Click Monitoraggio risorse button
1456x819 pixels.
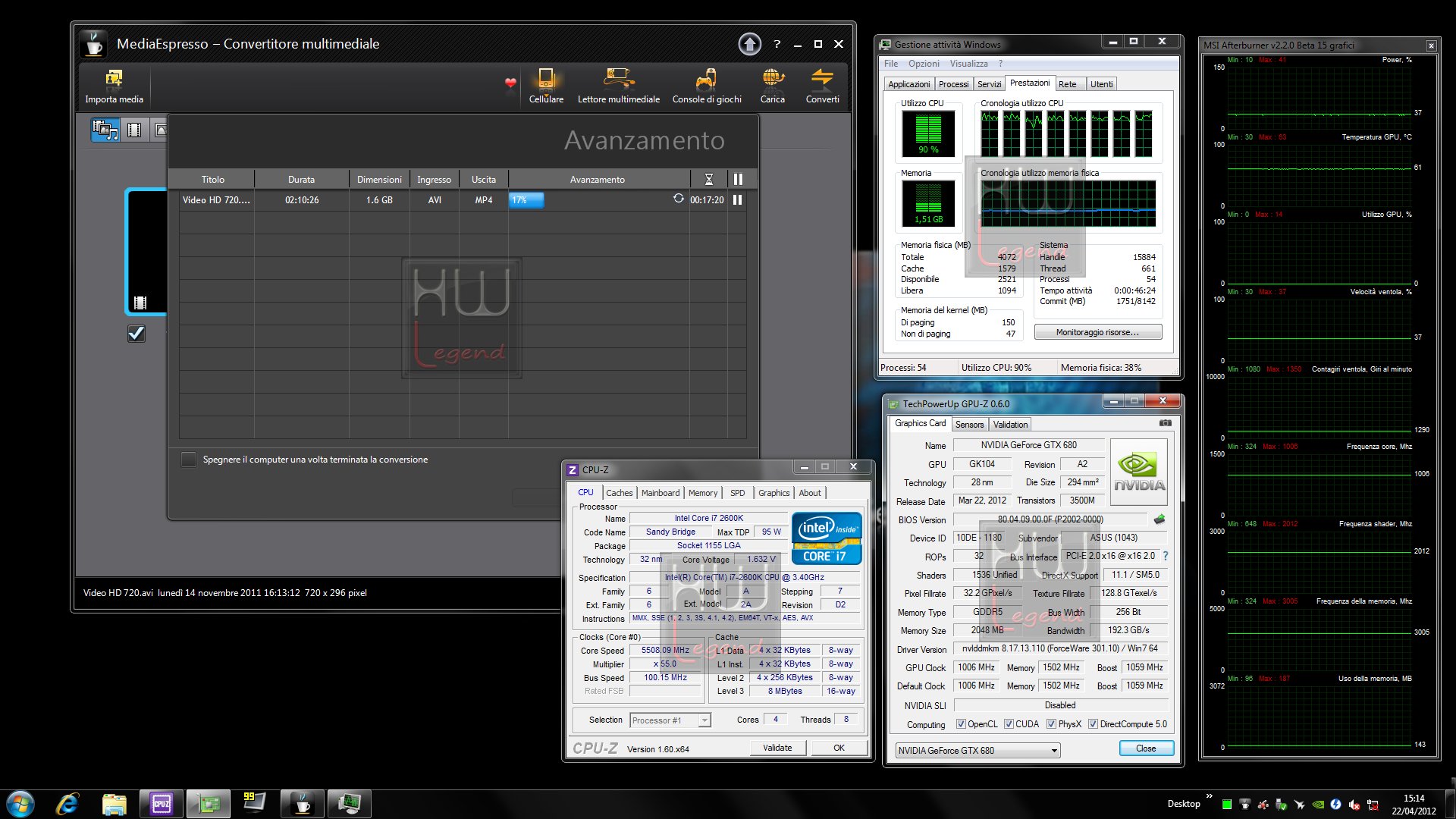(x=1097, y=332)
